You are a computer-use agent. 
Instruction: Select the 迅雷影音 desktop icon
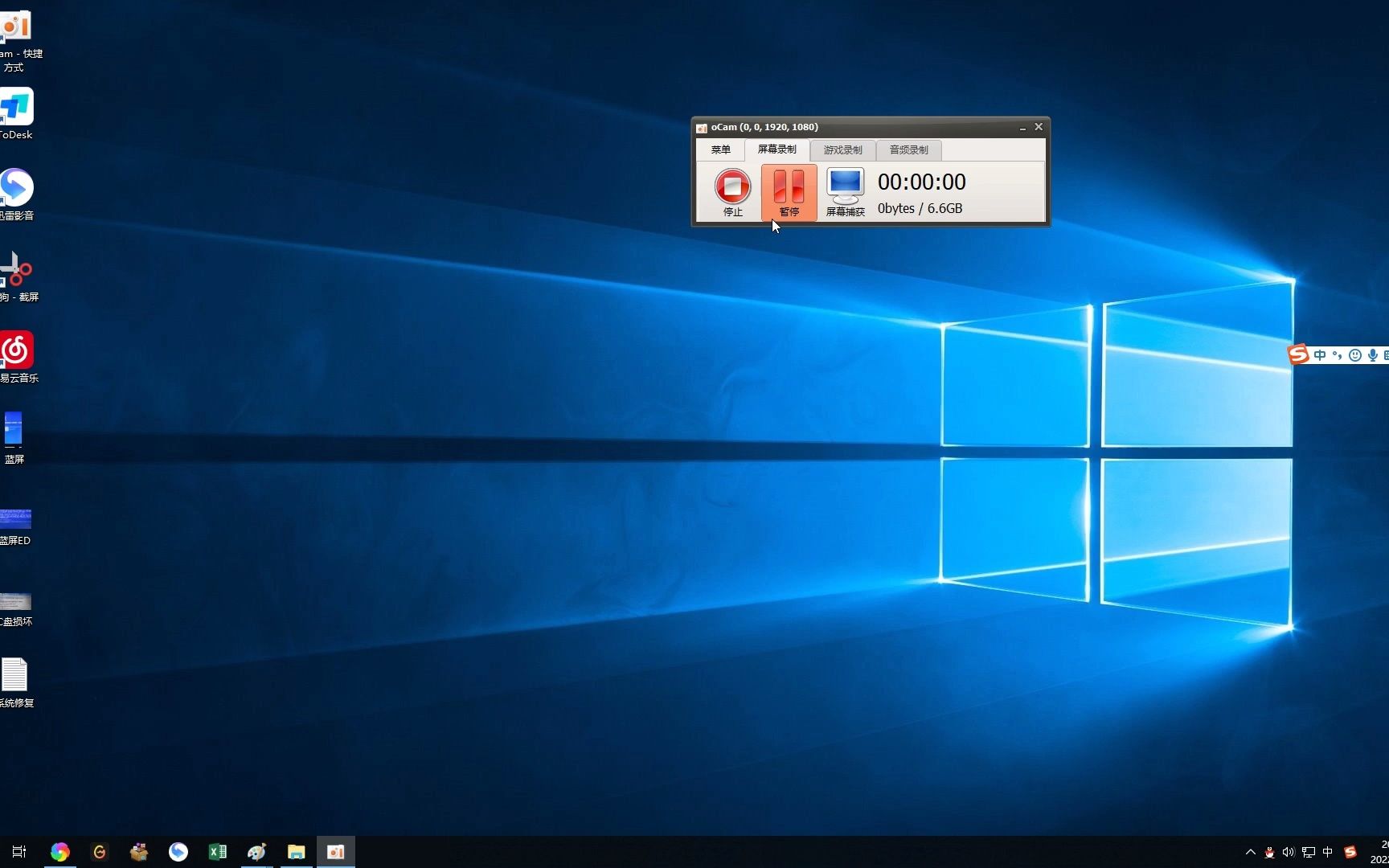[16, 194]
